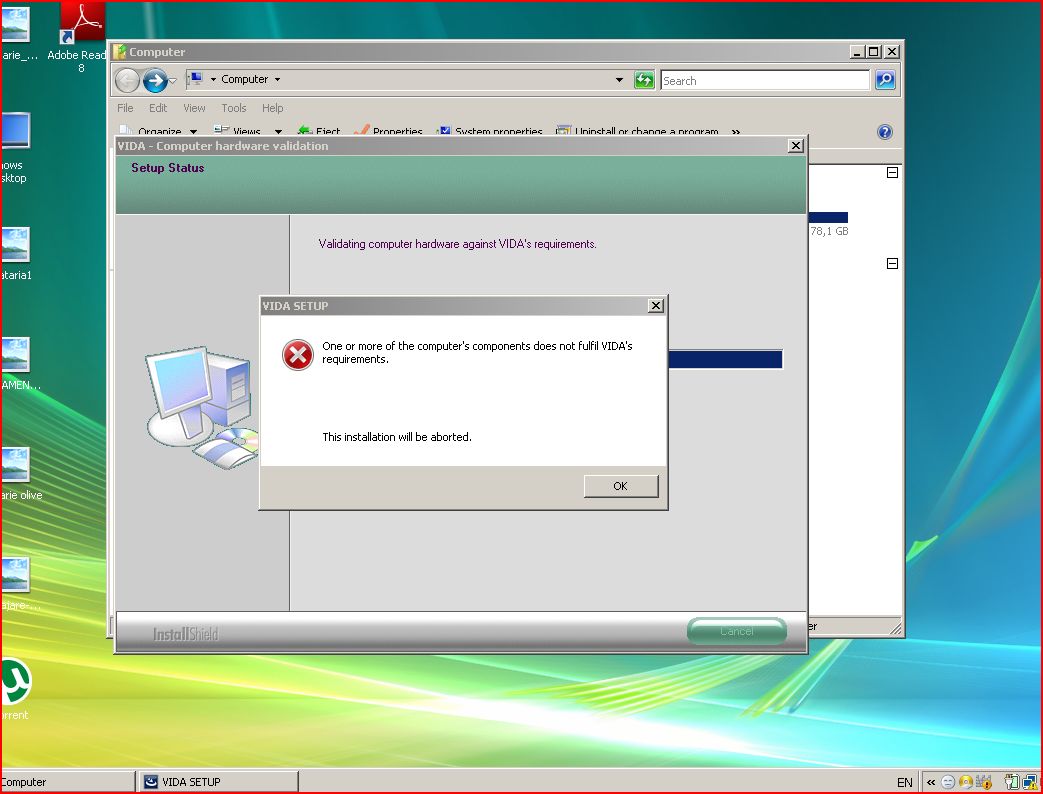Click the VIDA SETUP taskbar button
Screen dimensions: 1043x794
click(218, 782)
